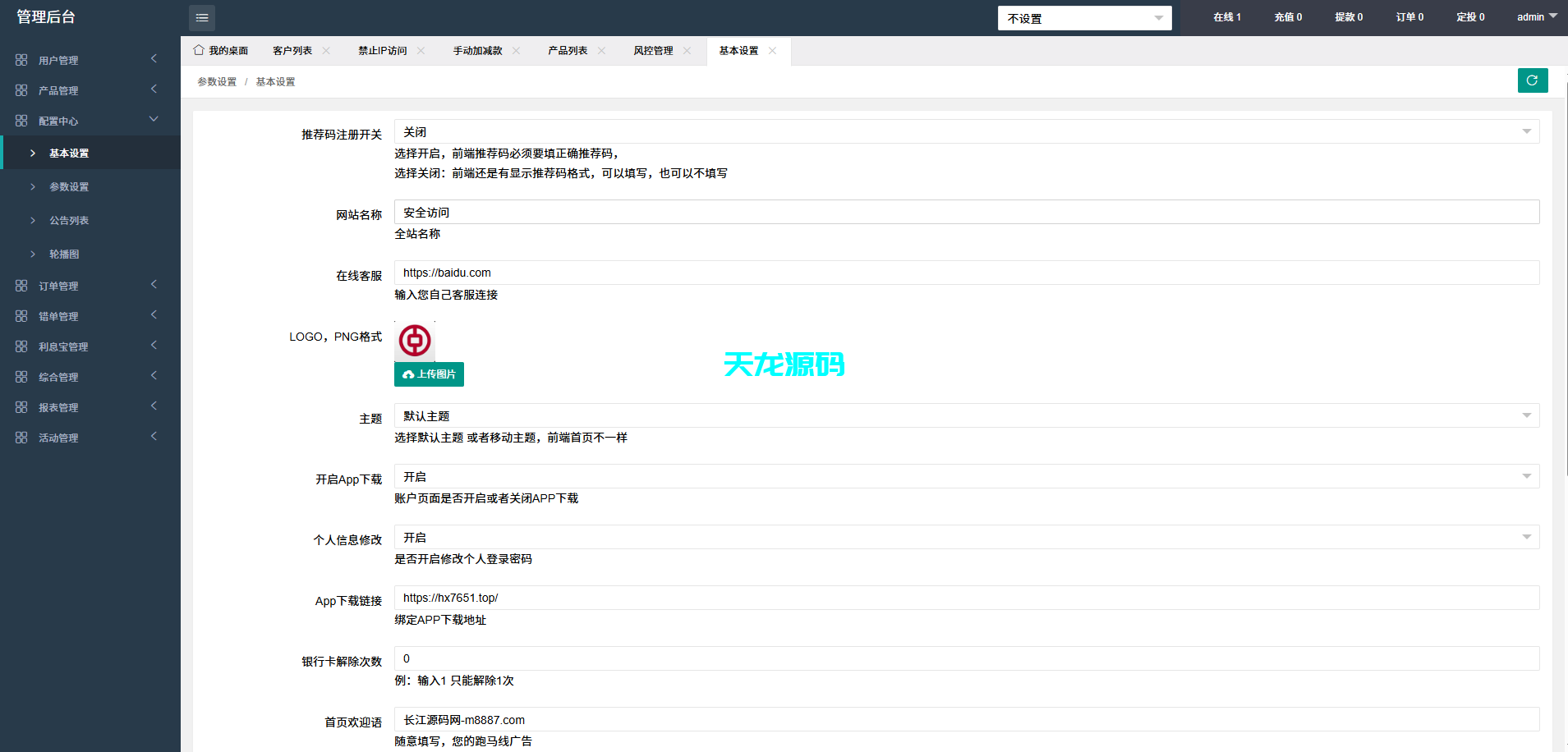The height and width of the screenshot is (752, 1568).
Task: Switch to the 客户列表 tab
Action: coord(292,50)
